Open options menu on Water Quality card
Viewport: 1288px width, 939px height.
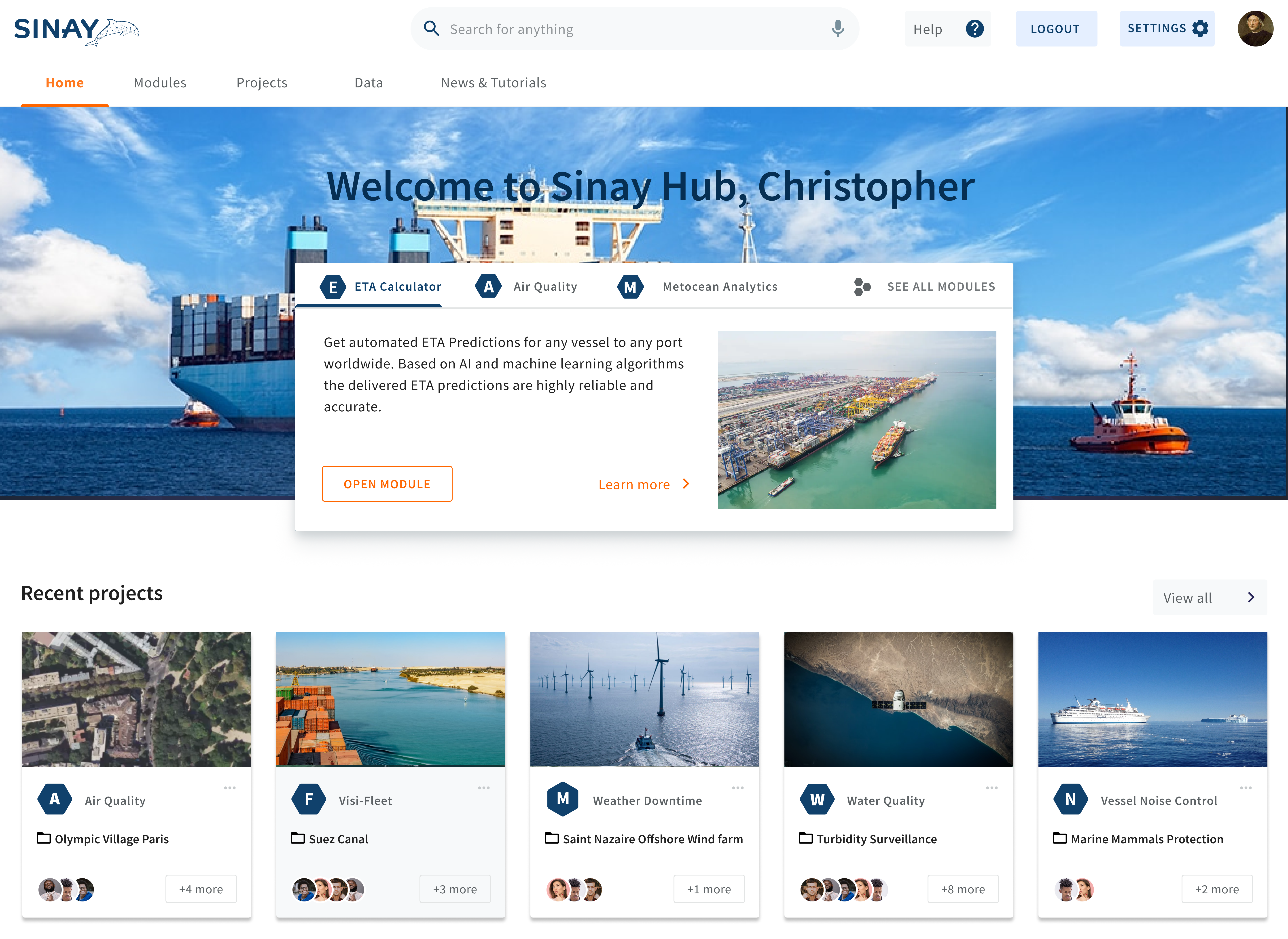(x=992, y=788)
